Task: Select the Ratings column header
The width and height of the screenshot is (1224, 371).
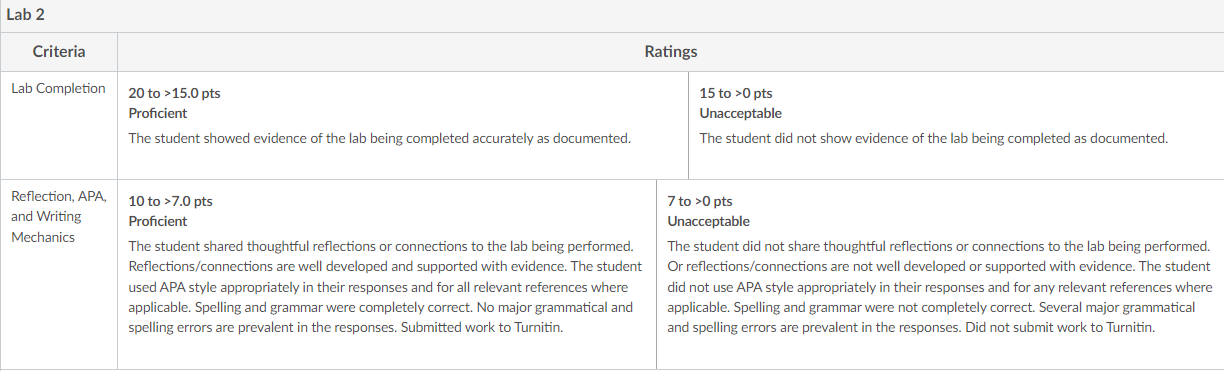Action: (671, 52)
